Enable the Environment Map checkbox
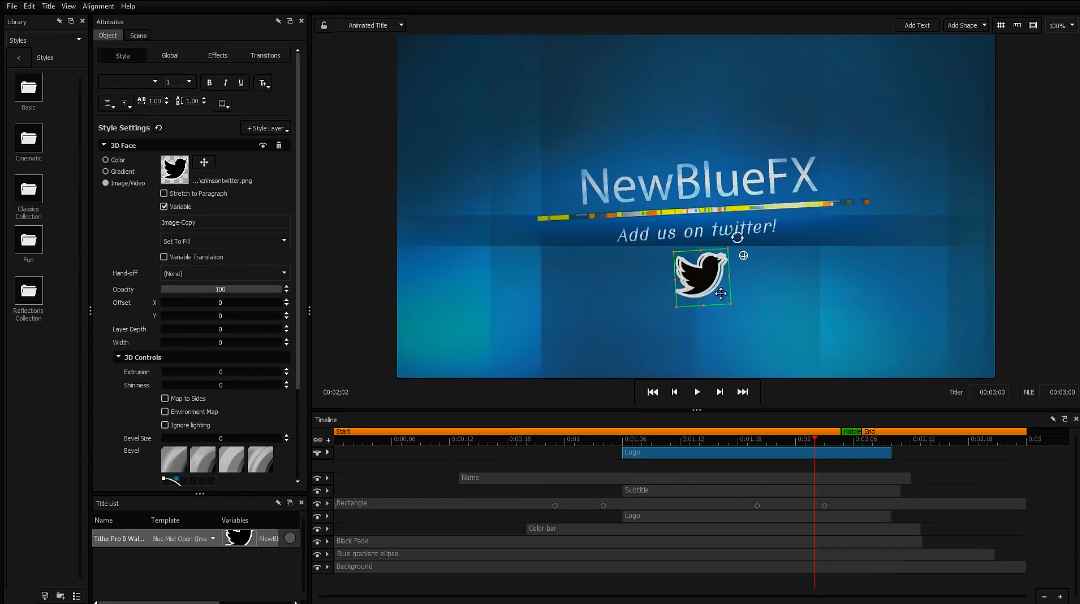1080x604 pixels. [165, 412]
